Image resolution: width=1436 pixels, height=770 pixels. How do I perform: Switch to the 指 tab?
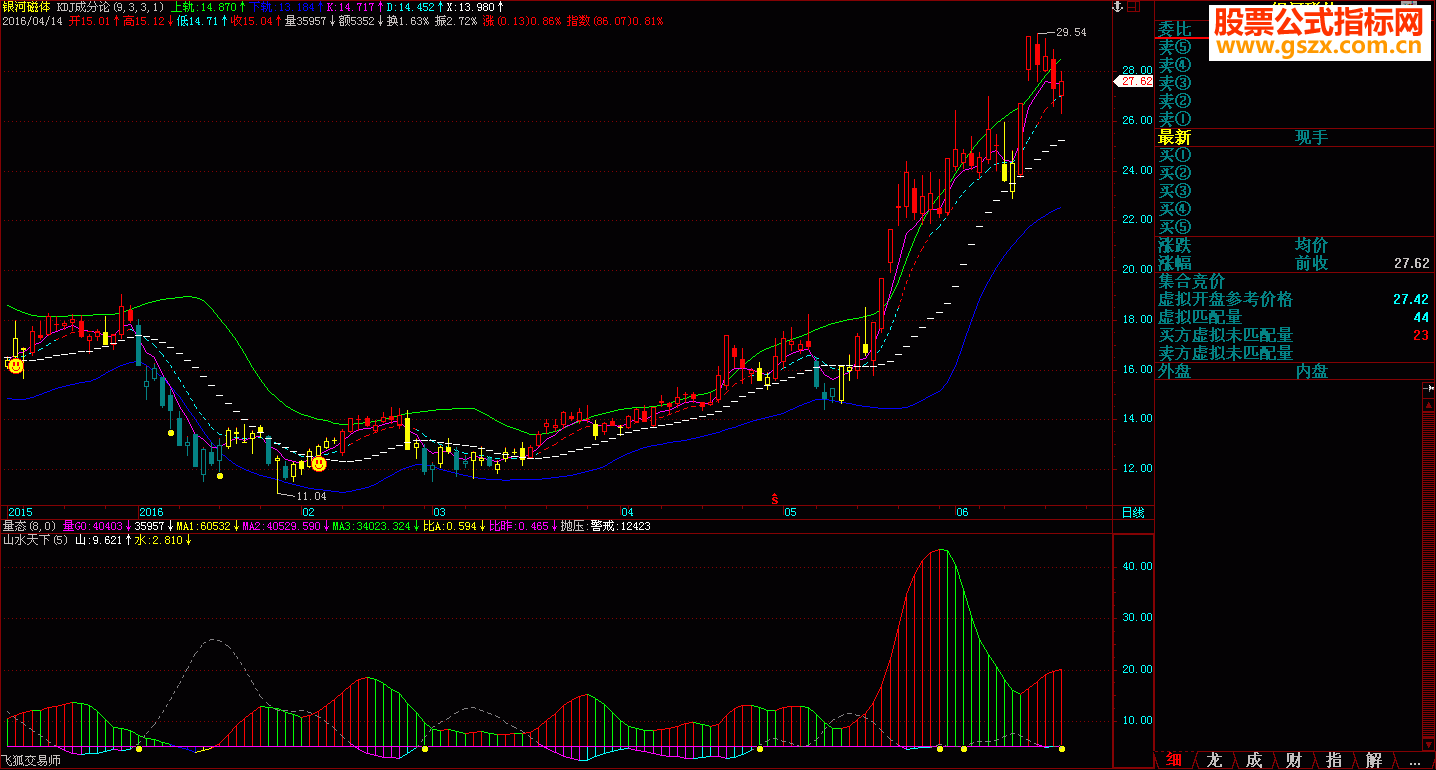pos(1334,760)
